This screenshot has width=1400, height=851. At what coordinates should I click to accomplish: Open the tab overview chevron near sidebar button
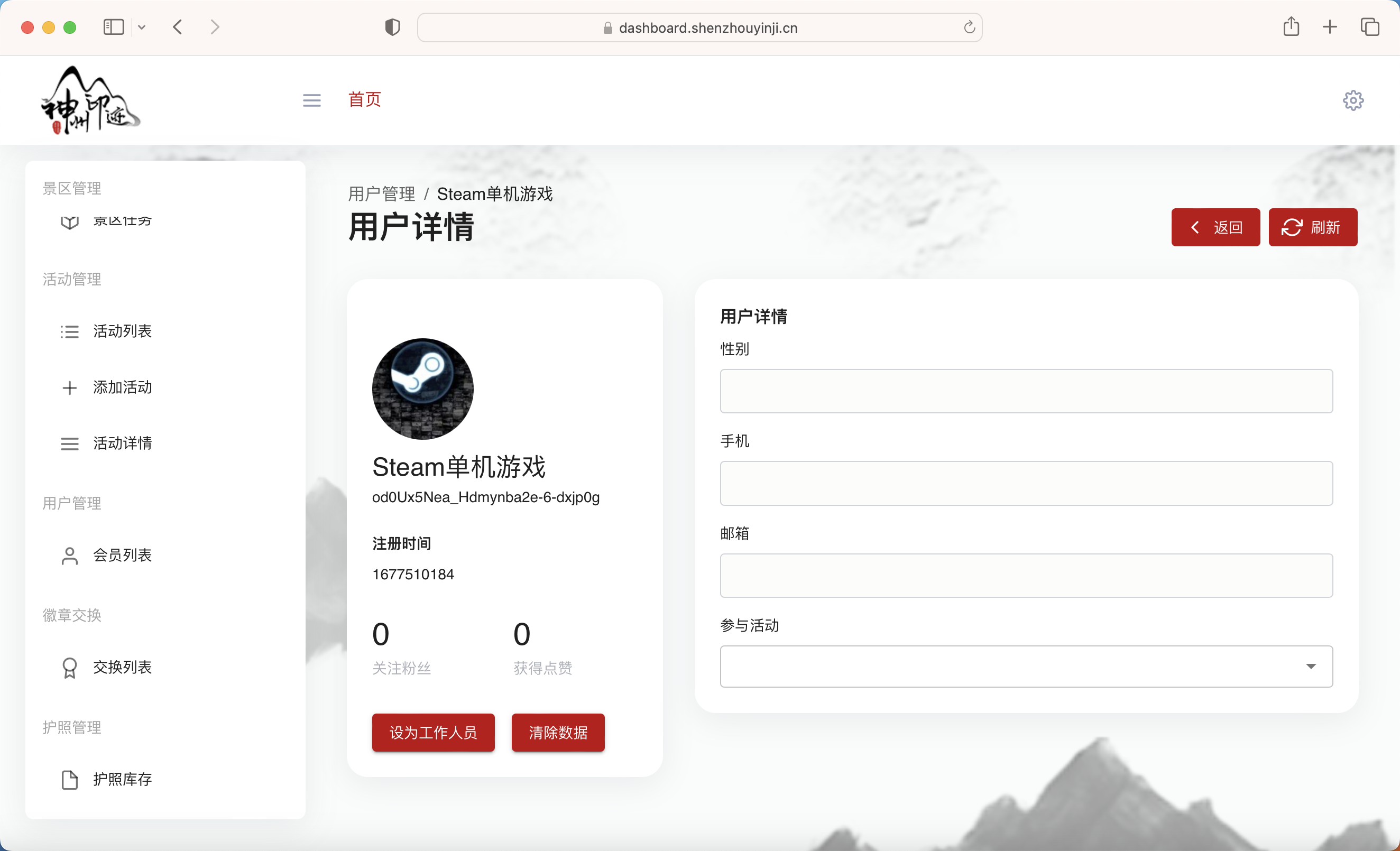142,27
